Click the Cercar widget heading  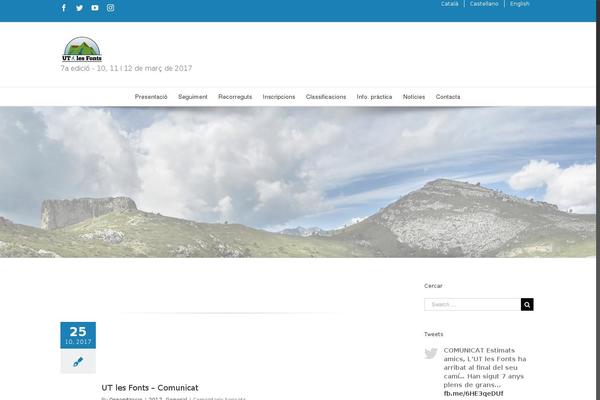pos(433,286)
